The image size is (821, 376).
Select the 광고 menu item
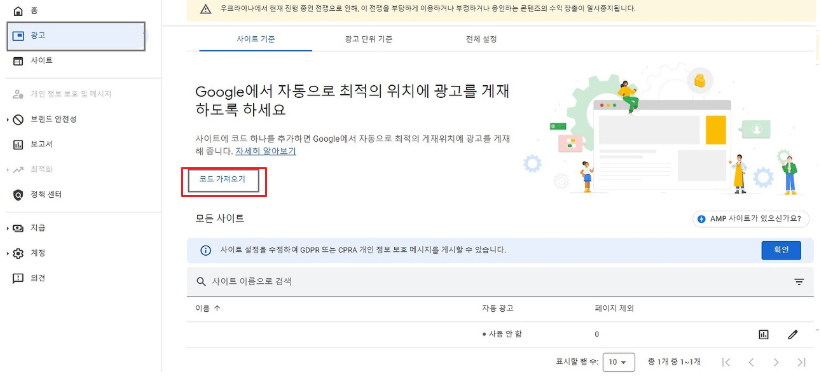[x=76, y=36]
